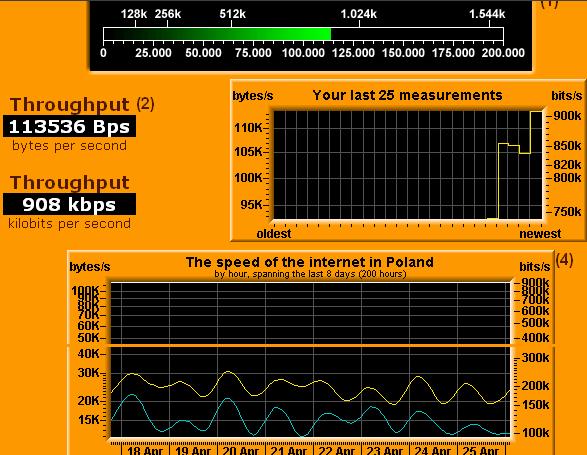Click the "300k" label on Poland chart
587x455 pixels.
click(535, 358)
